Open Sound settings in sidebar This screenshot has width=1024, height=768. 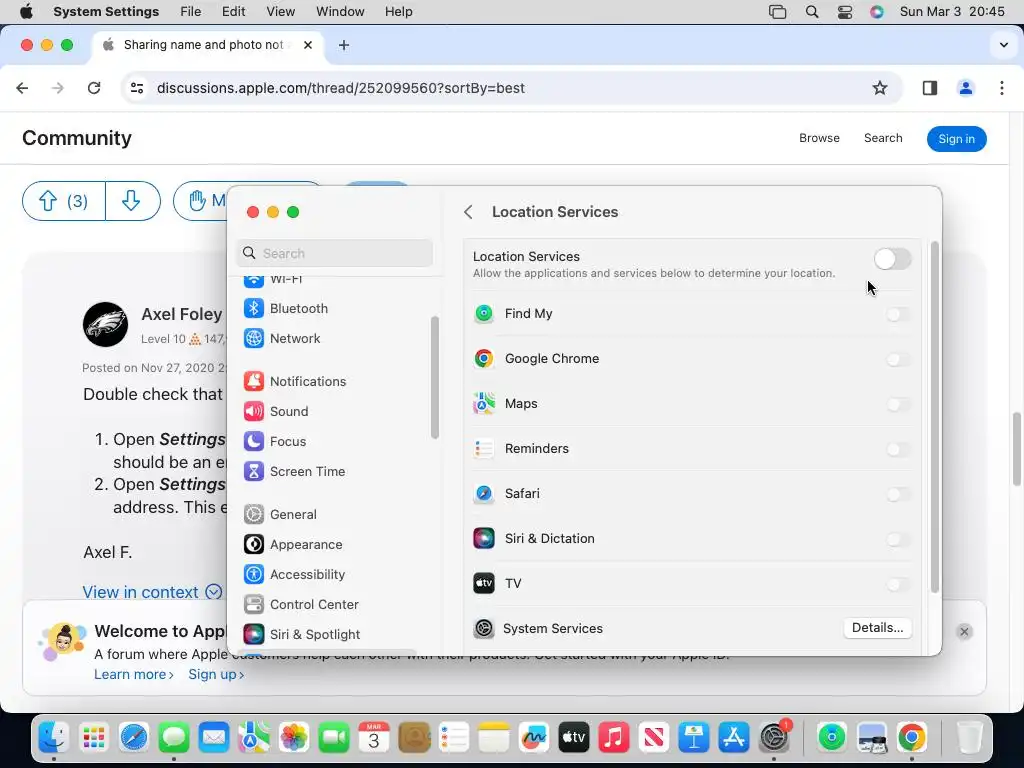(x=276, y=411)
